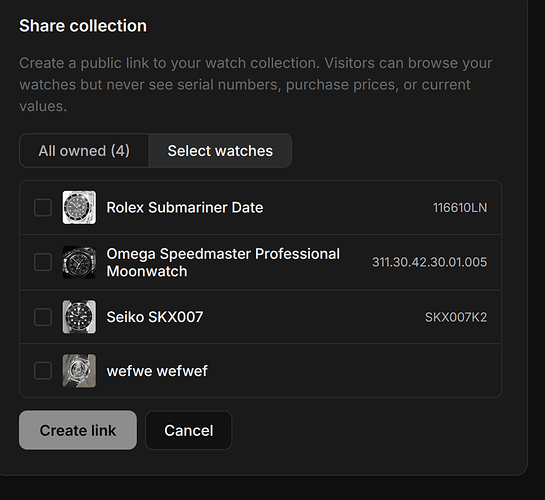This screenshot has width=545, height=500.
Task: Click the Omega Speedmaster Professional Moonwatch name
Action: (223, 262)
